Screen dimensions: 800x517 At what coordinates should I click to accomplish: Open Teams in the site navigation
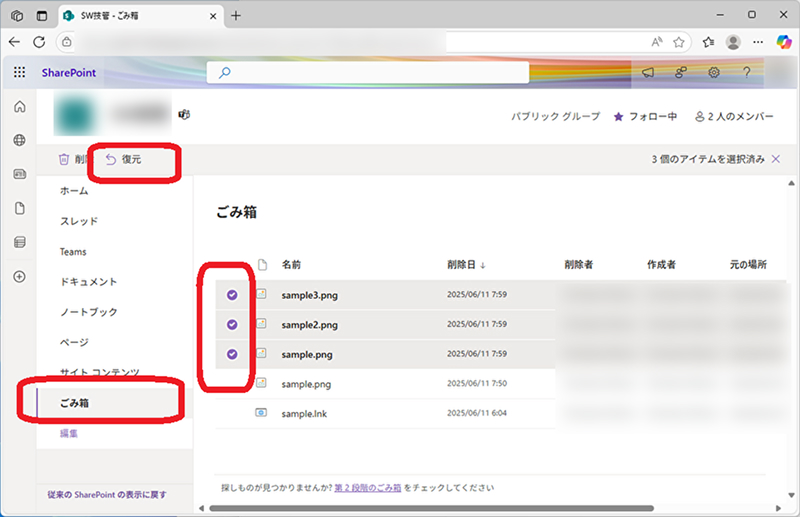(x=73, y=252)
